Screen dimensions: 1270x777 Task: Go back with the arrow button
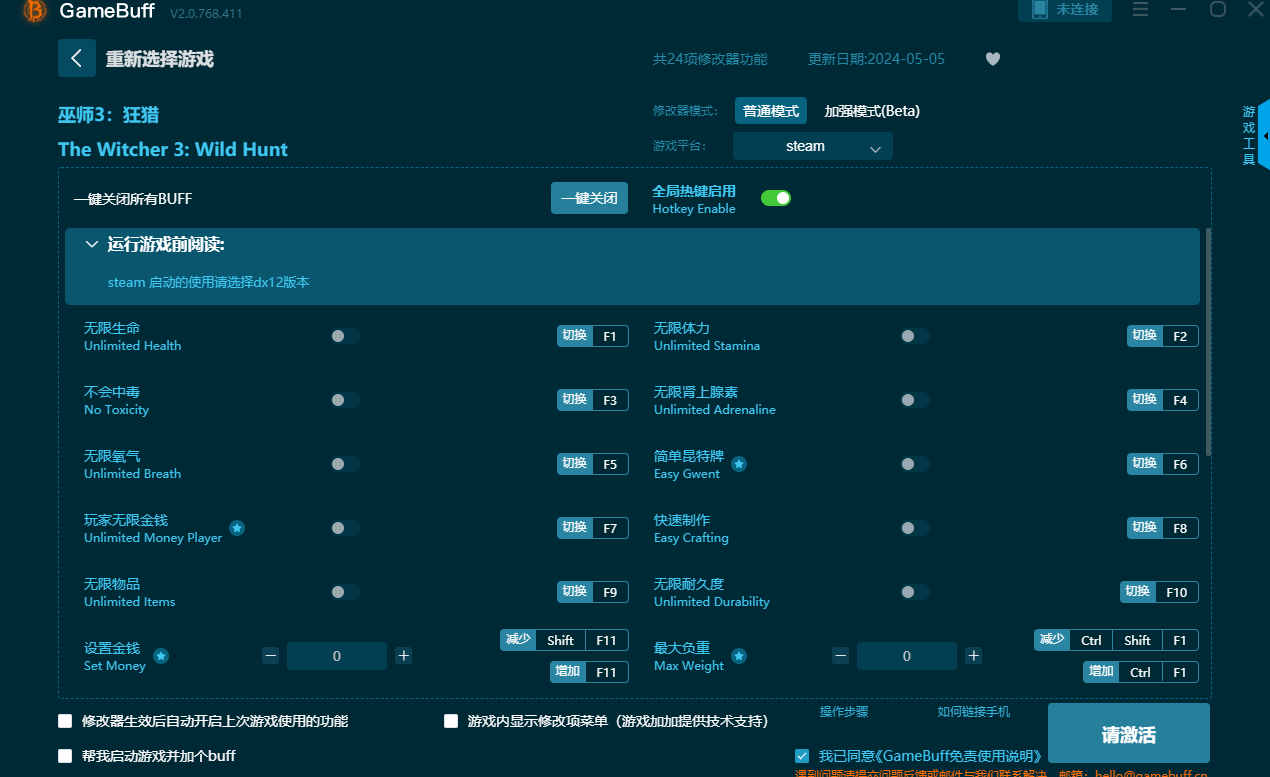77,58
